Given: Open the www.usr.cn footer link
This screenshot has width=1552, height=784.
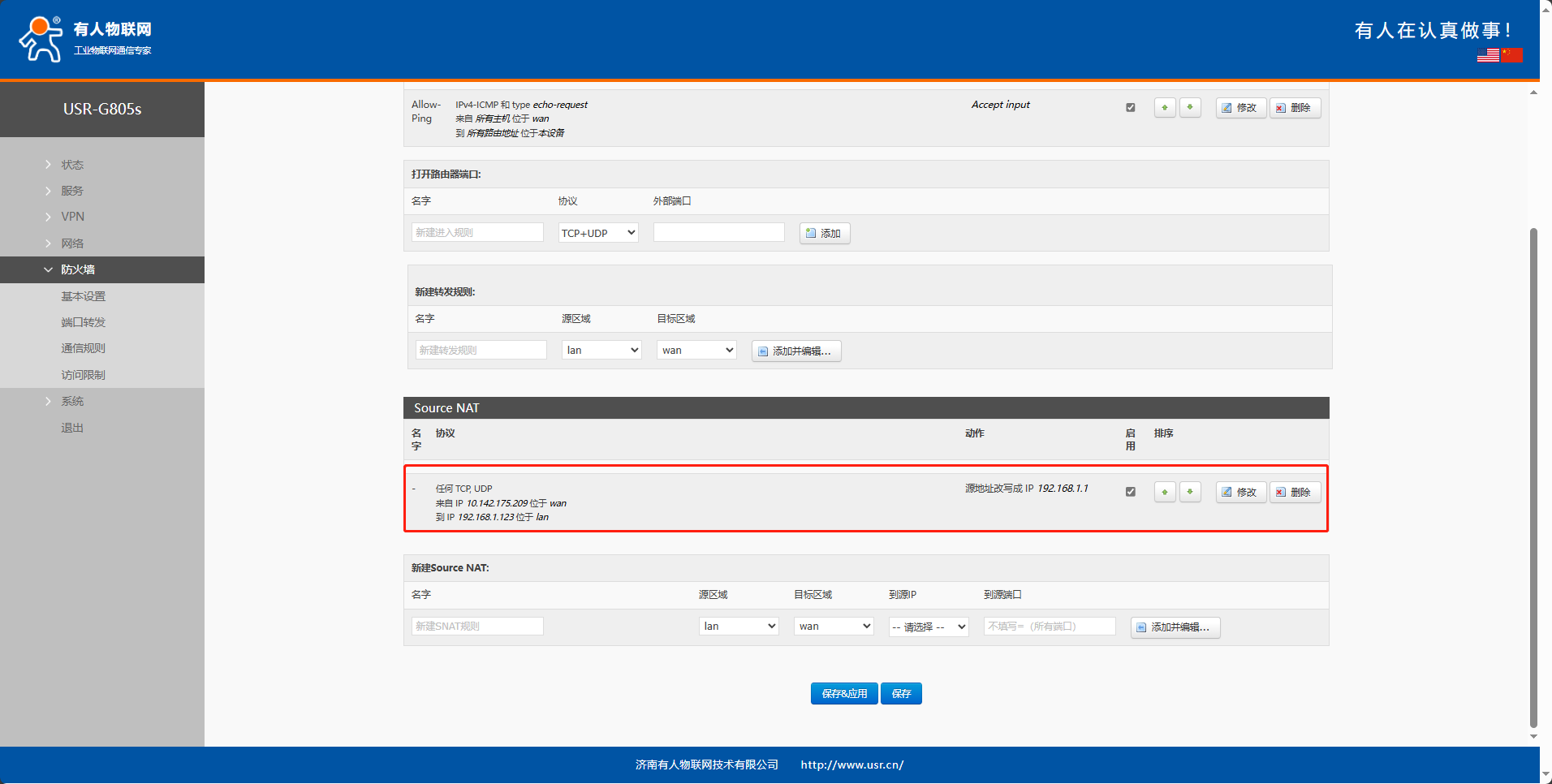Looking at the screenshot, I should [x=851, y=765].
